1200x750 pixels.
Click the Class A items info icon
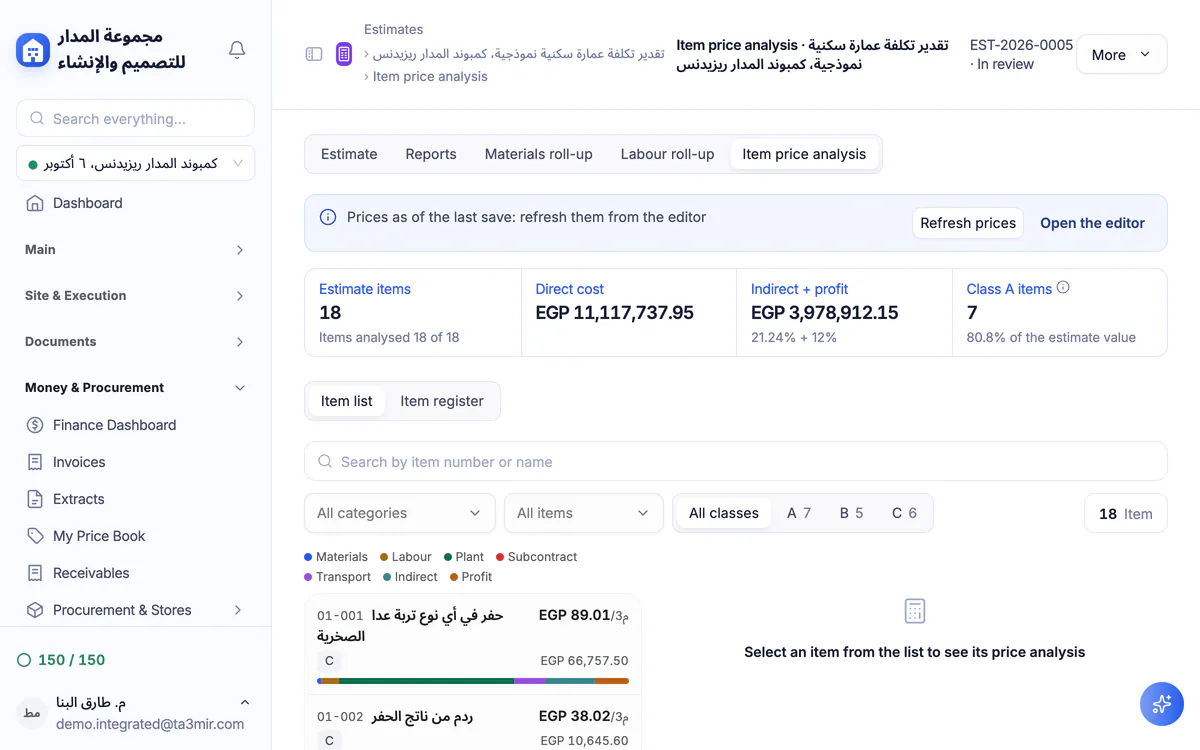coord(1063,287)
